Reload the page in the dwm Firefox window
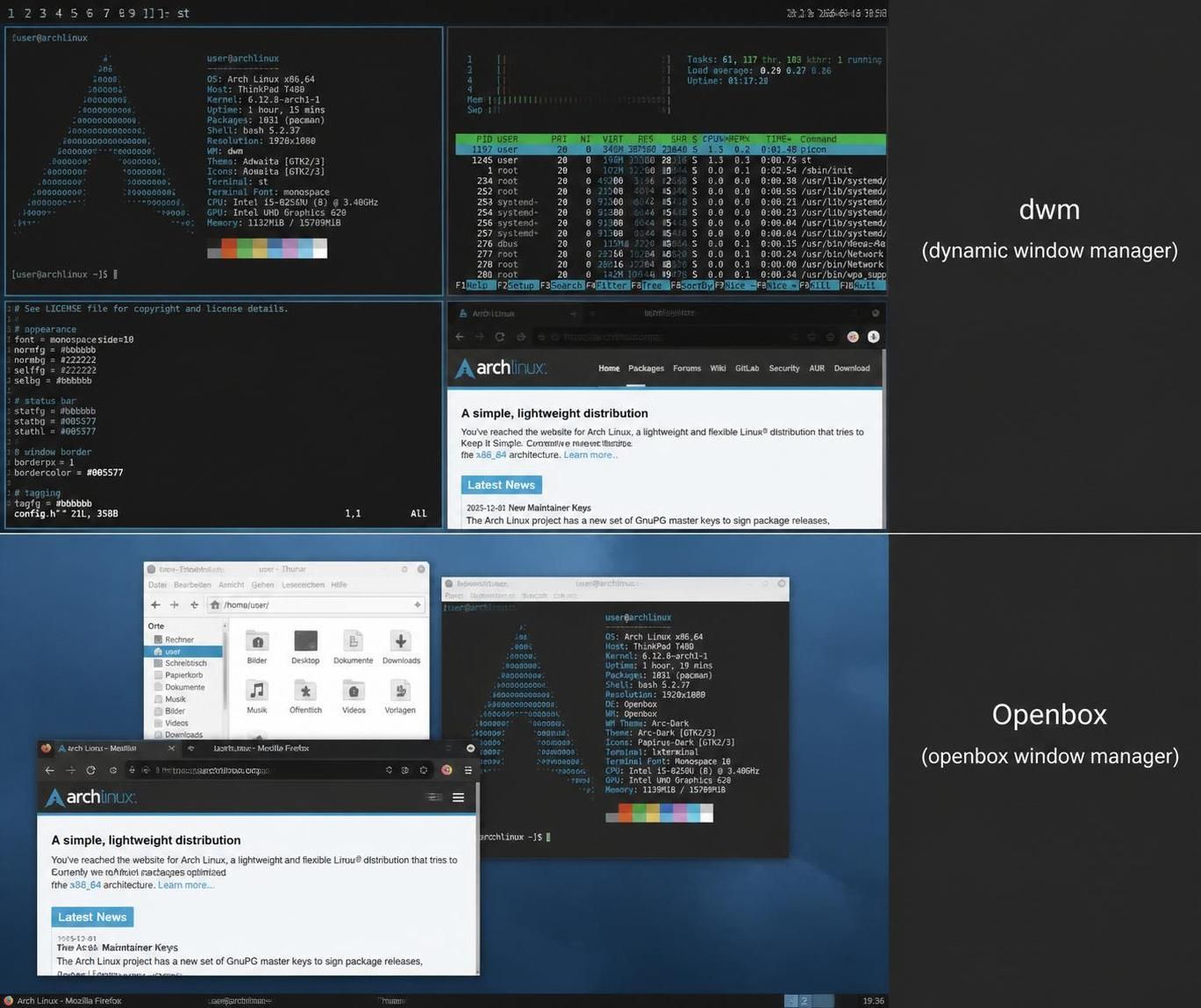 coord(500,337)
